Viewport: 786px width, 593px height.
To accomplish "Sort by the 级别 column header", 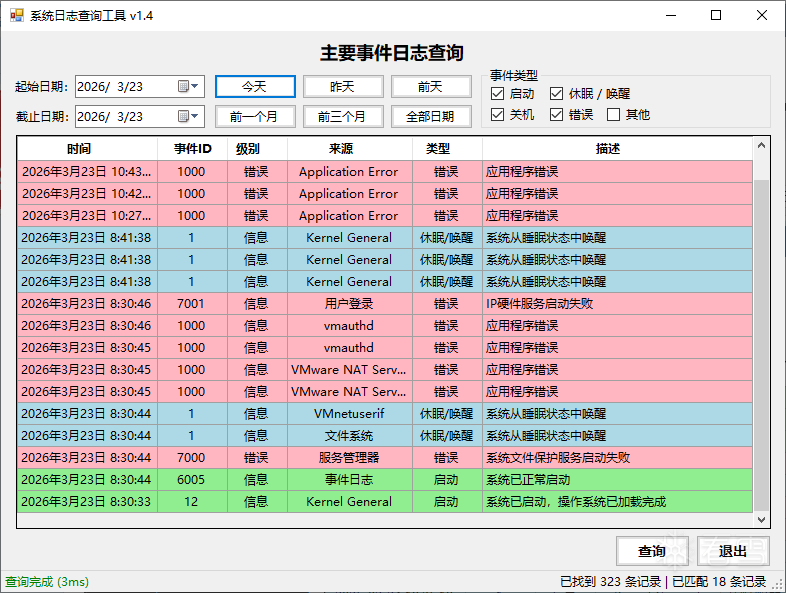I will coord(257,149).
